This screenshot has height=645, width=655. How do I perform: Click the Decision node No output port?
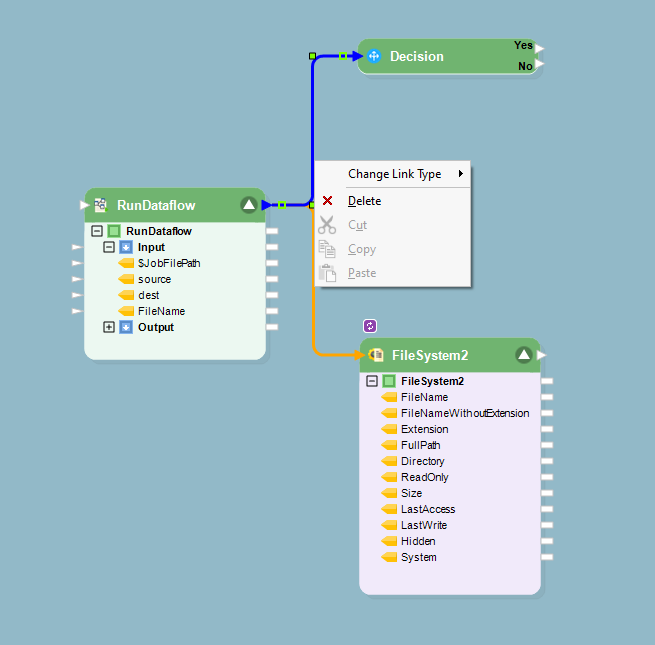539,66
